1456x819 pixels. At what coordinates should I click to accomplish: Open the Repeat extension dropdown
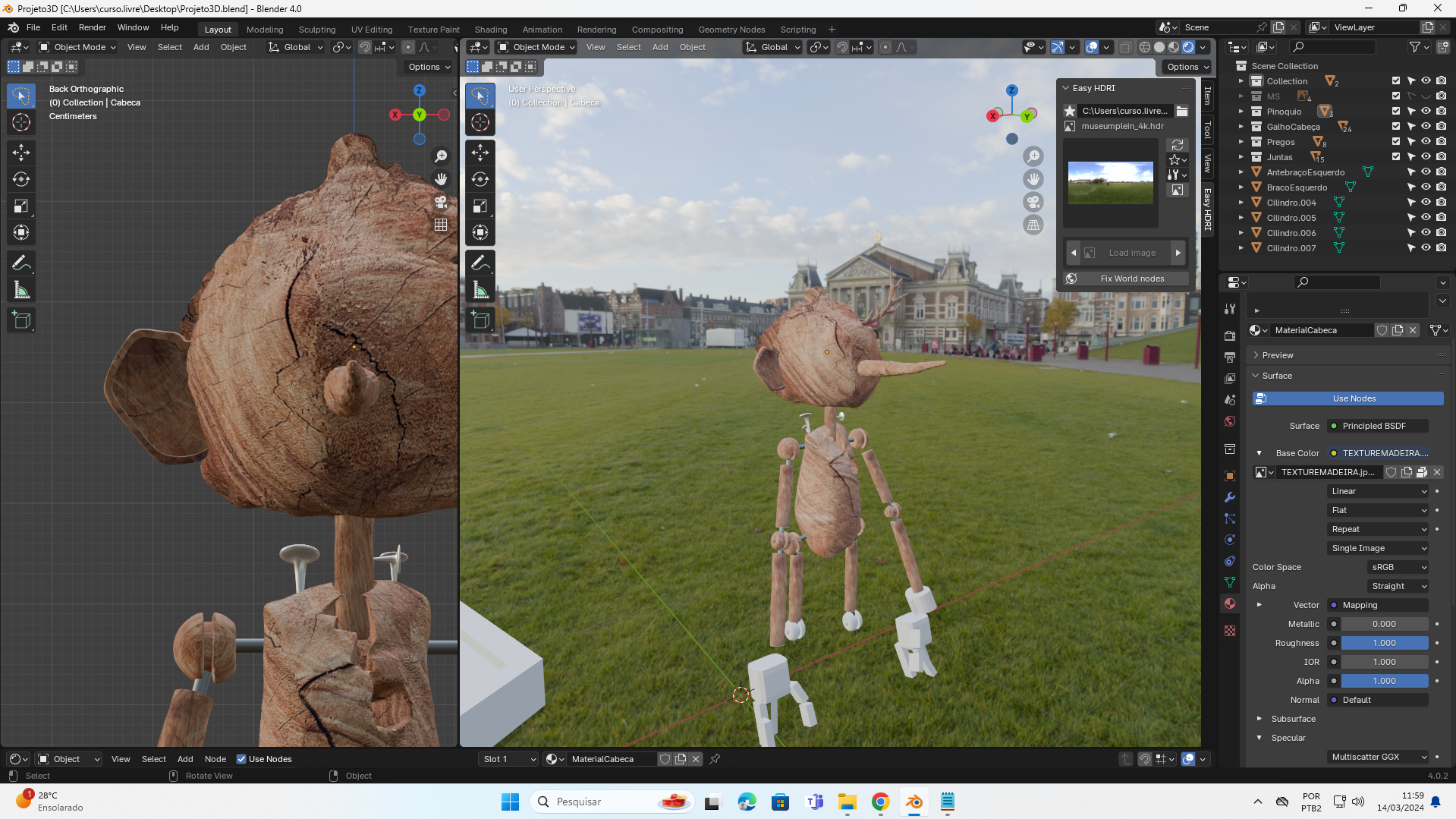[1379, 529]
